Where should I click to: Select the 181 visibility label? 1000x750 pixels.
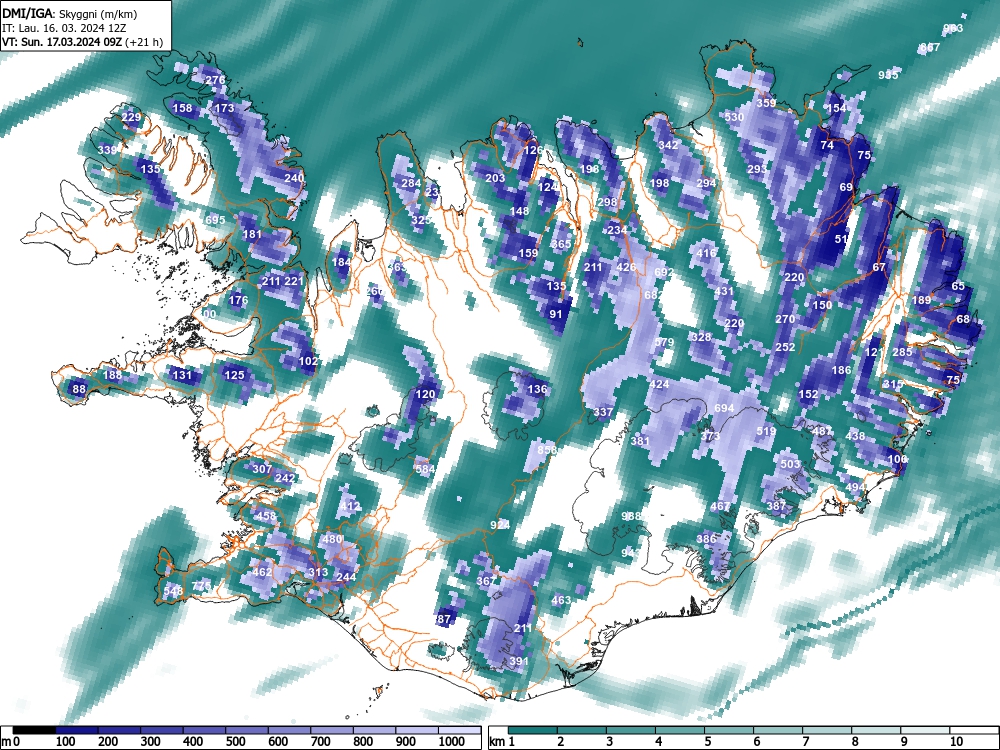[x=253, y=234]
